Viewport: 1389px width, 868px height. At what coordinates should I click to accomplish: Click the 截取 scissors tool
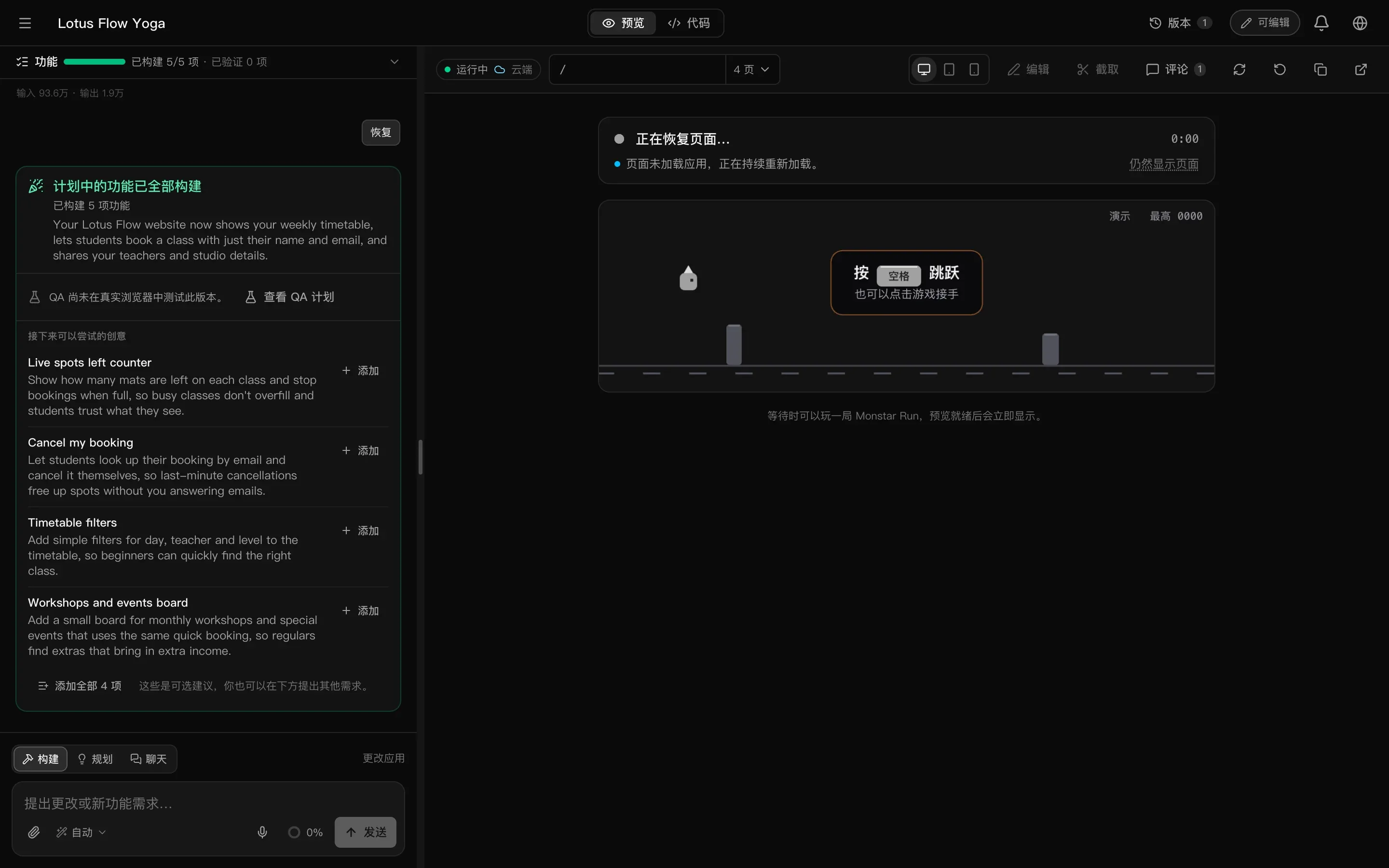click(1097, 69)
